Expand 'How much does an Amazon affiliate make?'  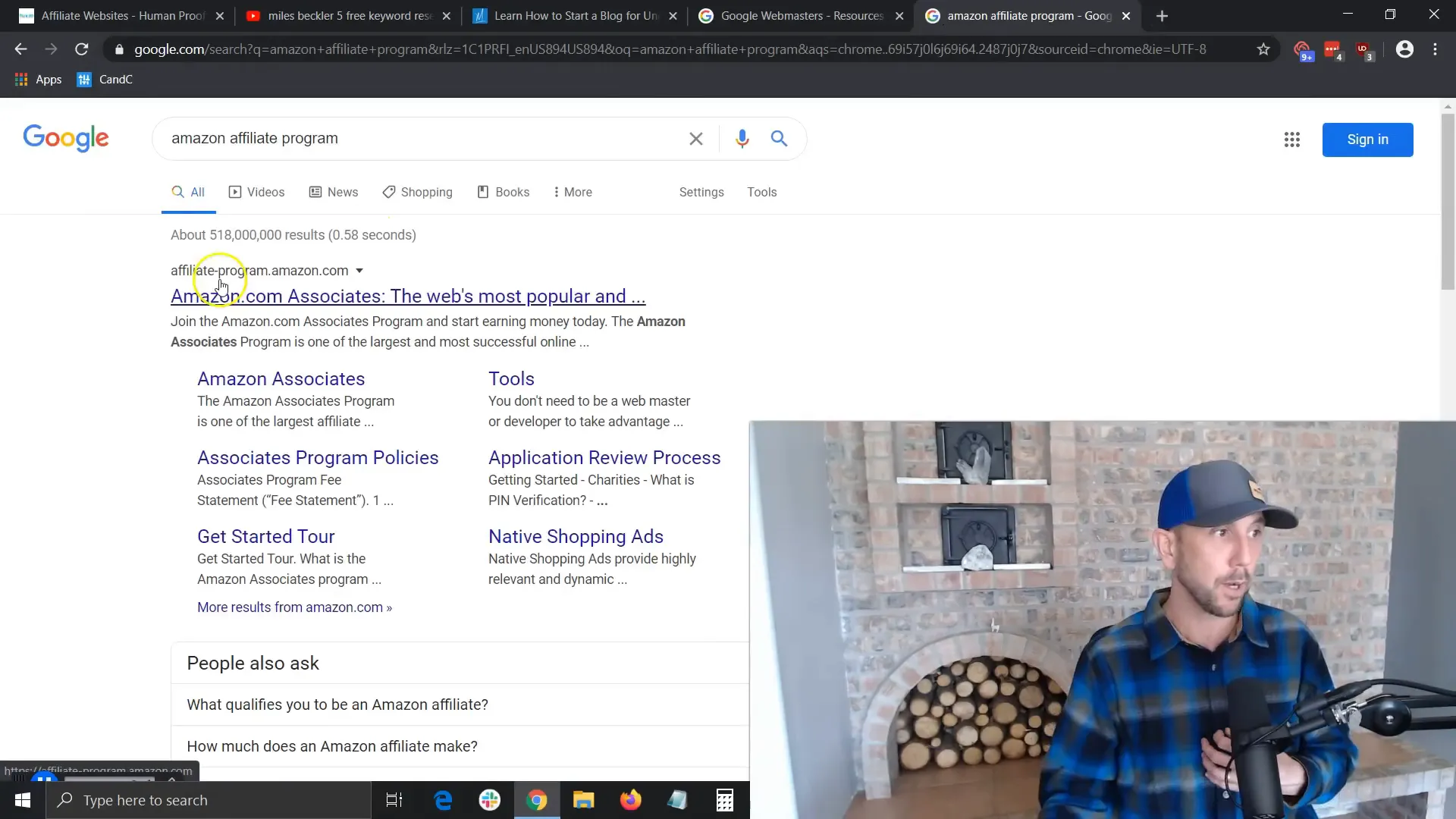[460, 747]
